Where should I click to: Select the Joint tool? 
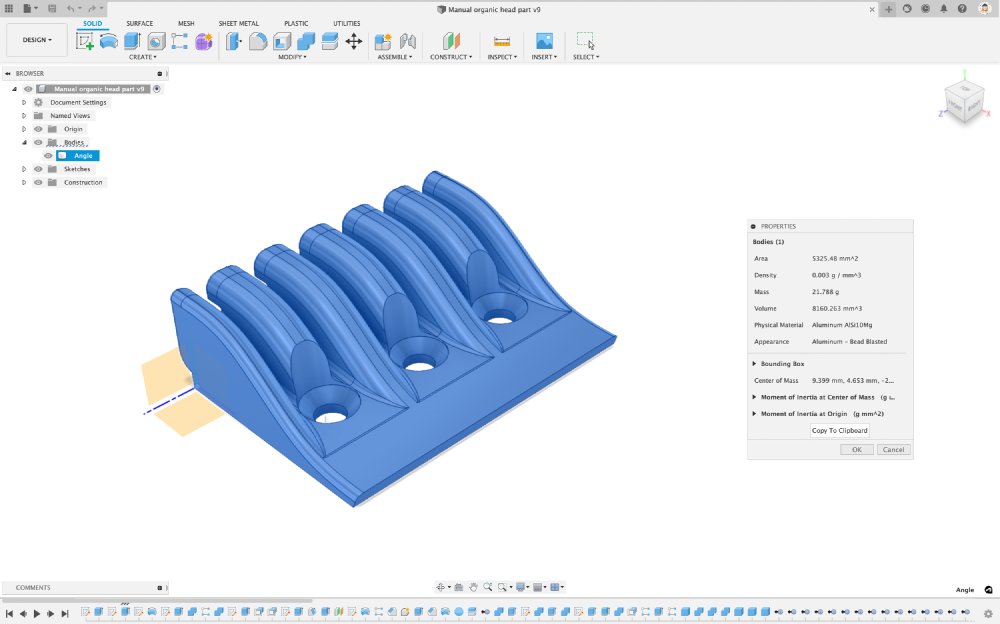click(x=408, y=41)
